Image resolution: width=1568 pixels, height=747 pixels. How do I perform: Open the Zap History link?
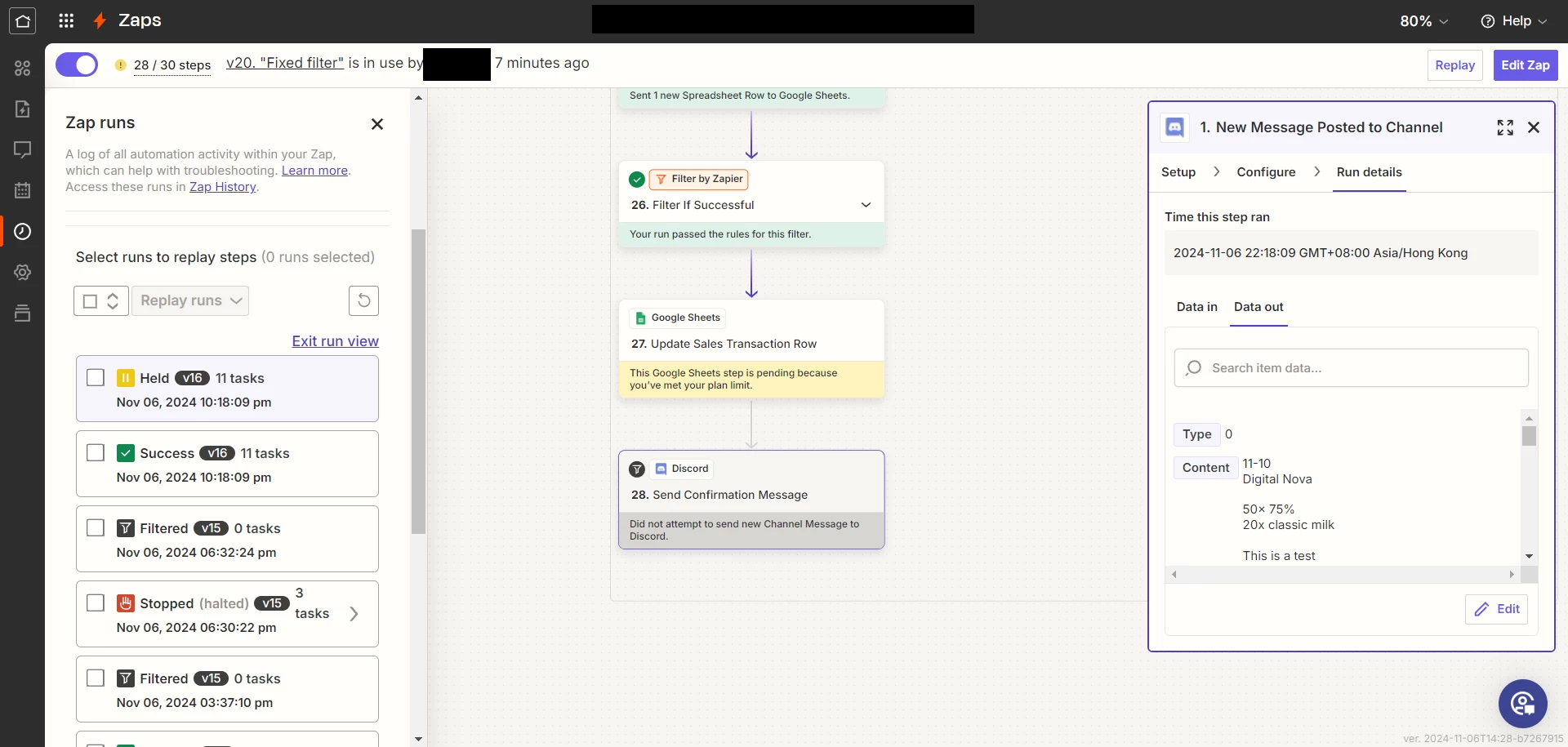[x=223, y=187]
